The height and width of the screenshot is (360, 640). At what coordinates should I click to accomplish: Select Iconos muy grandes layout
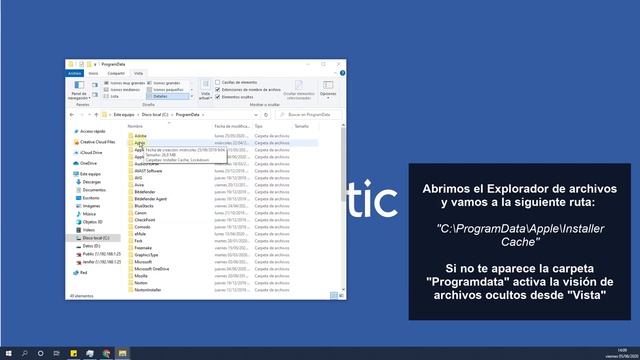point(124,83)
